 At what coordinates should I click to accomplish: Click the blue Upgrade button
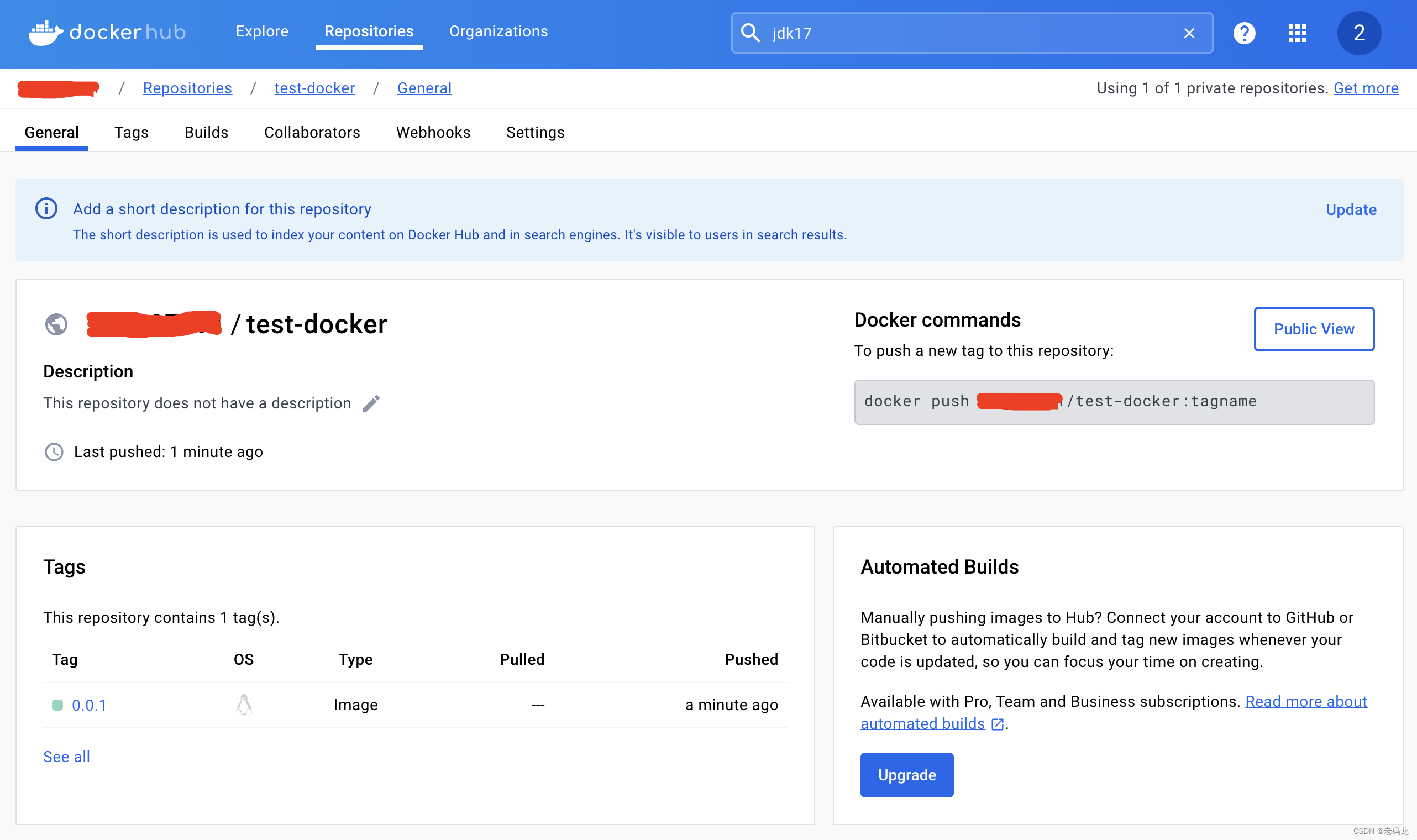(906, 775)
